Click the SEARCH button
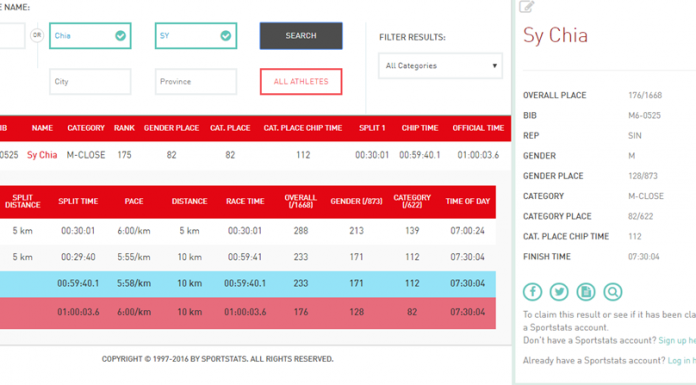This screenshot has width=696, height=385. point(301,36)
